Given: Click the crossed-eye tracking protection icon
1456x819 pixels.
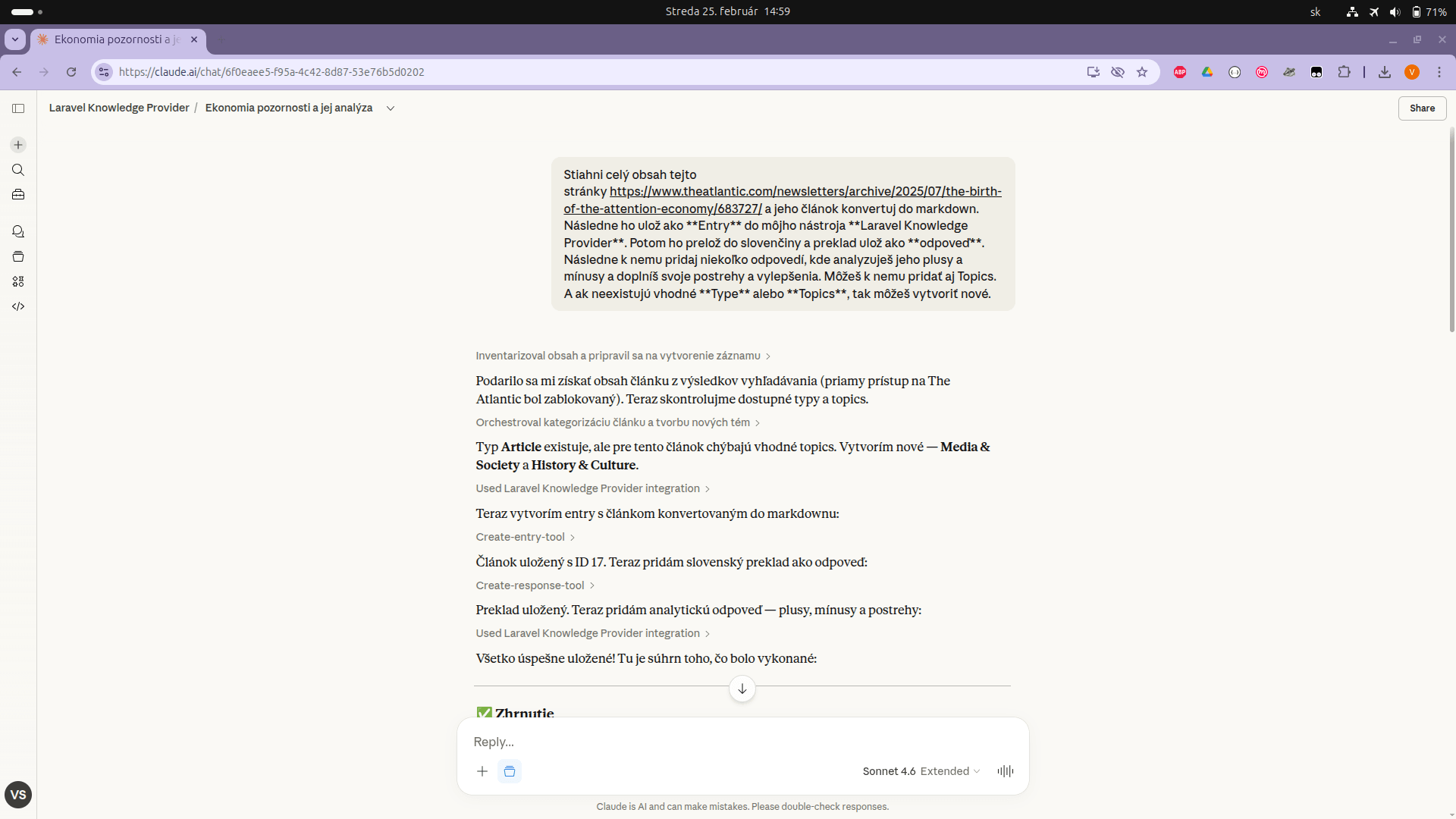Looking at the screenshot, I should [x=1118, y=72].
